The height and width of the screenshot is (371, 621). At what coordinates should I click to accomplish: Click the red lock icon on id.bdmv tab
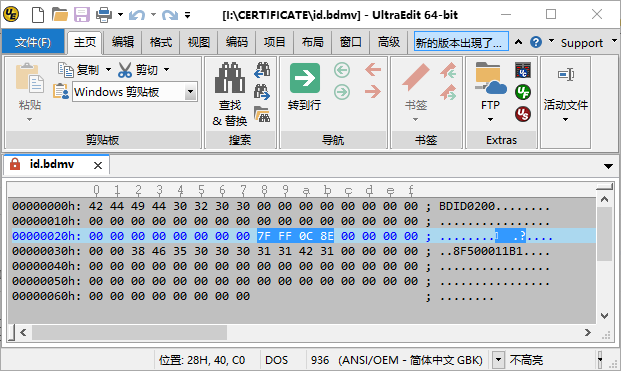coord(15,164)
